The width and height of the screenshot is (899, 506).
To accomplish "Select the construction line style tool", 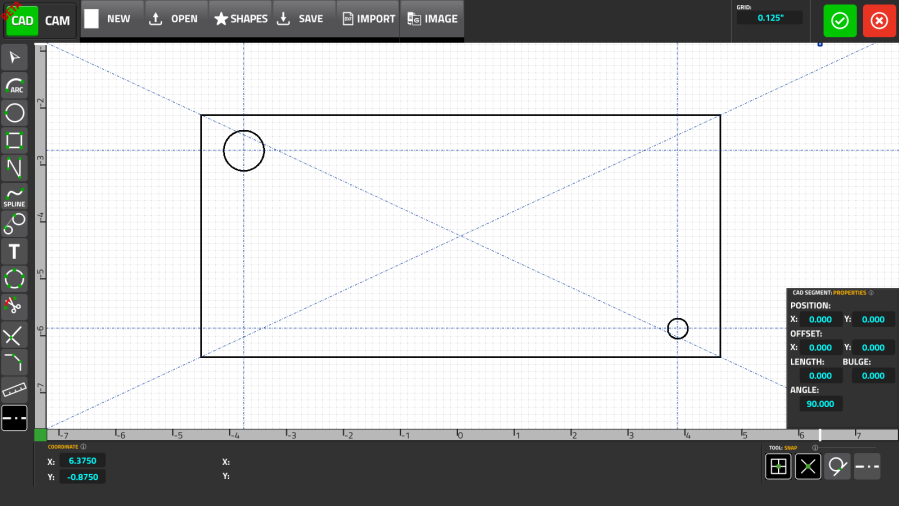I will click(14, 418).
